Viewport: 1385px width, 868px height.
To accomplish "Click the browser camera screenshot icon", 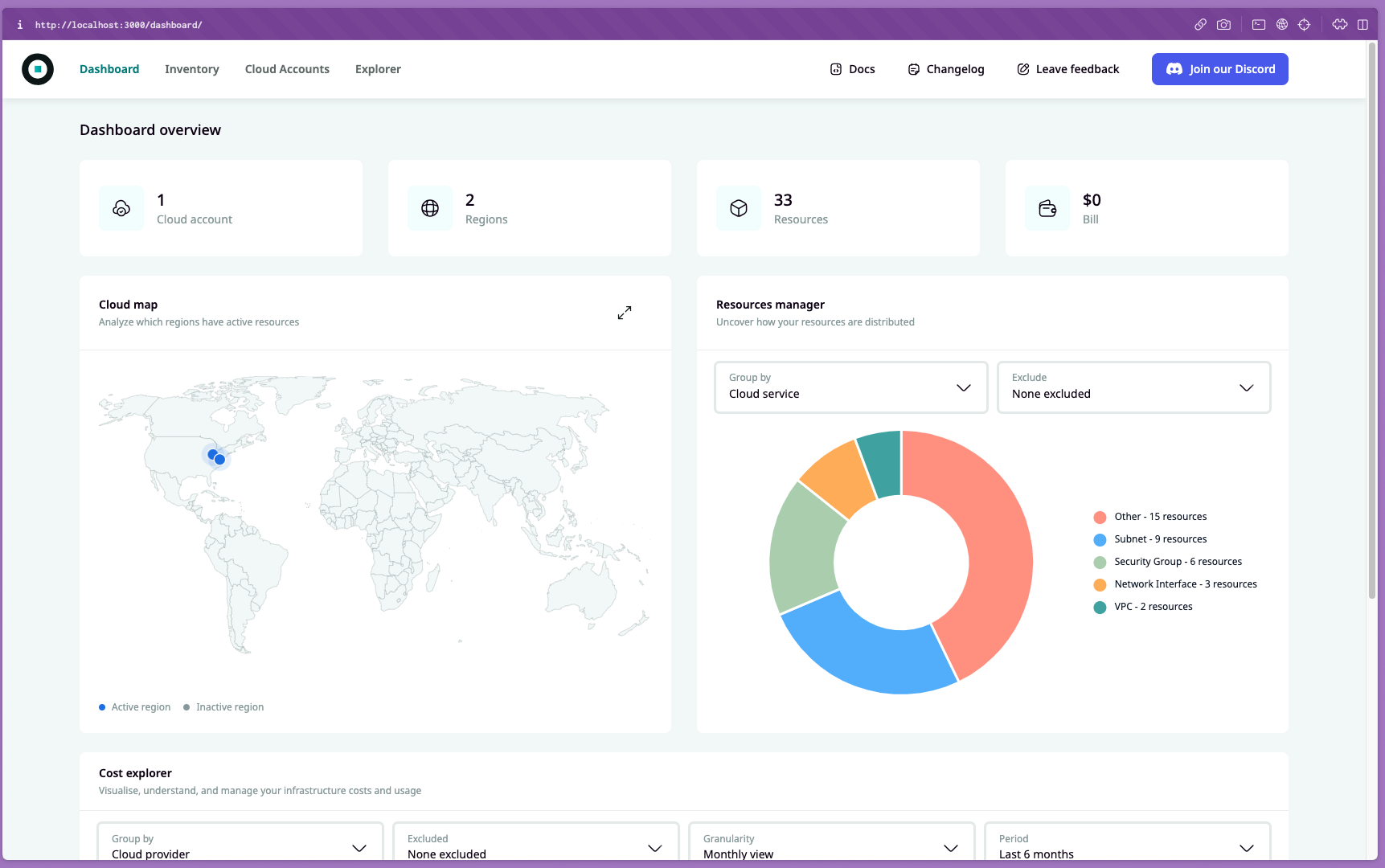I will coord(1223,25).
